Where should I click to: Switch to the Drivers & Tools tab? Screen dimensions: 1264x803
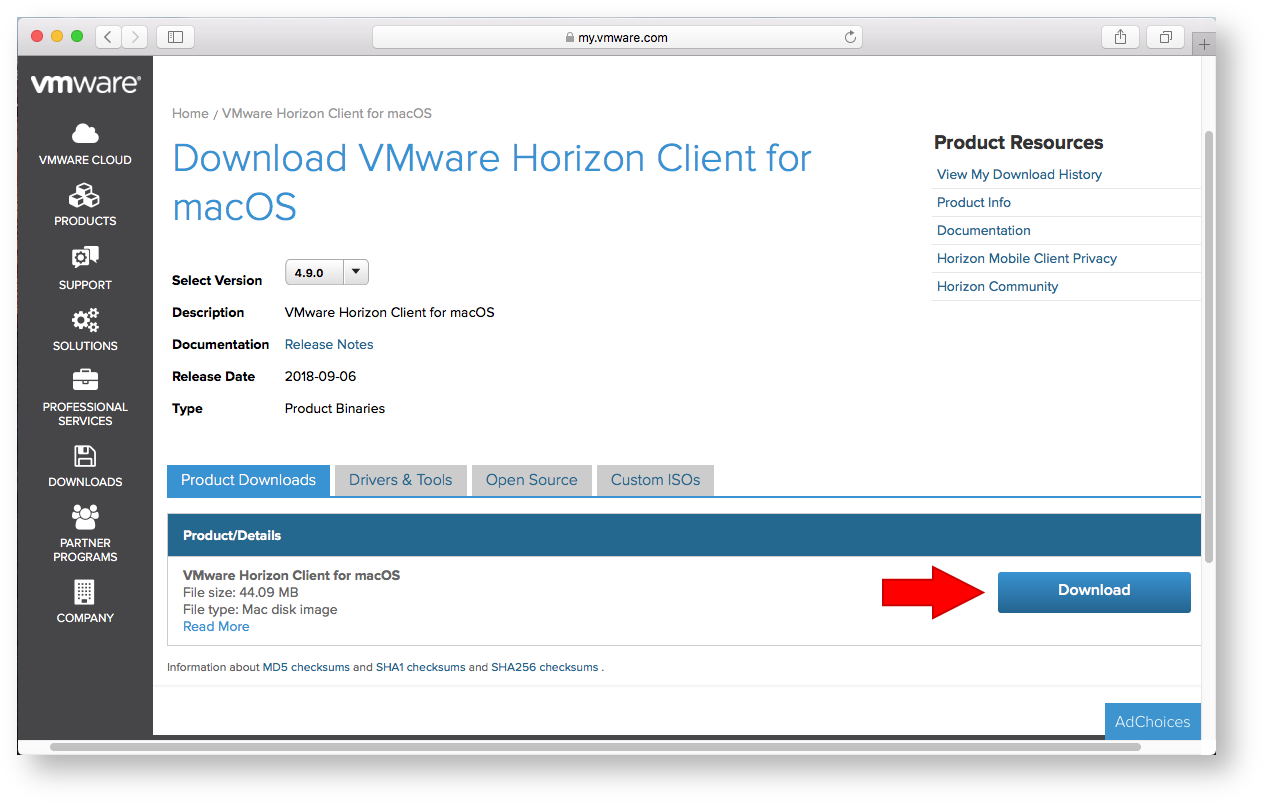point(400,480)
